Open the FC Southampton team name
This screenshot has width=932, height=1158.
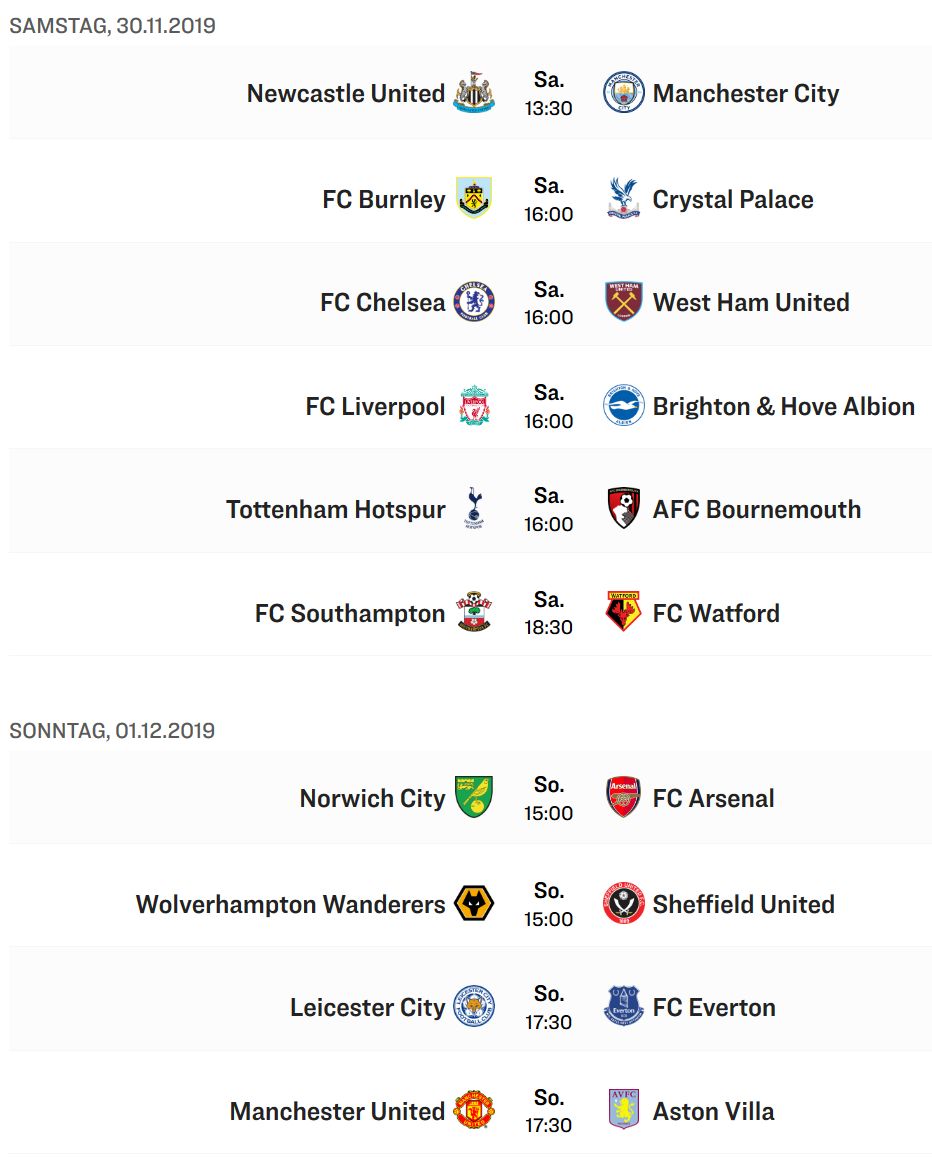point(350,613)
